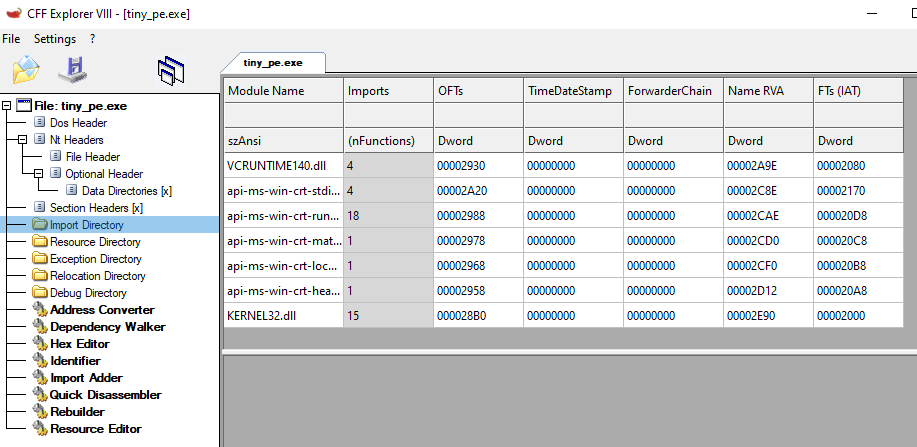Select Section Headers [x] tree item

96,208
